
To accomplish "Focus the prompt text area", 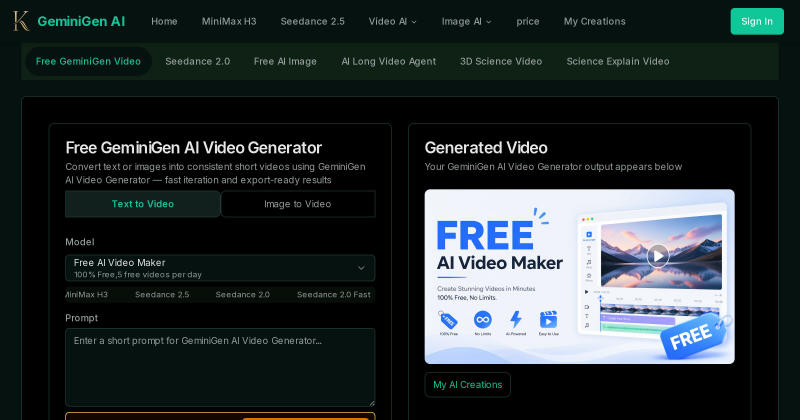I will click(x=220, y=367).
